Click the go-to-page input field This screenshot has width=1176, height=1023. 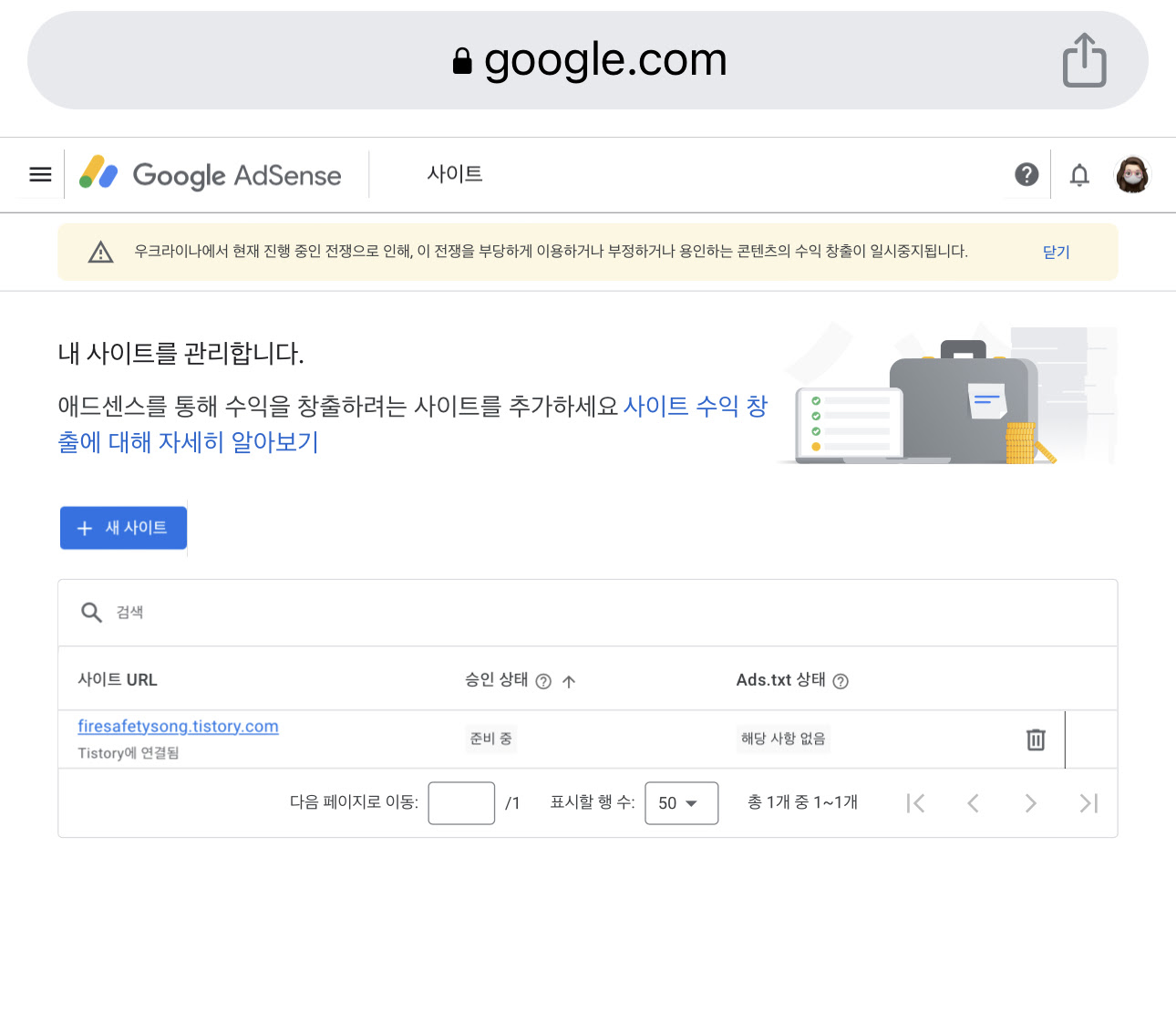click(x=461, y=803)
